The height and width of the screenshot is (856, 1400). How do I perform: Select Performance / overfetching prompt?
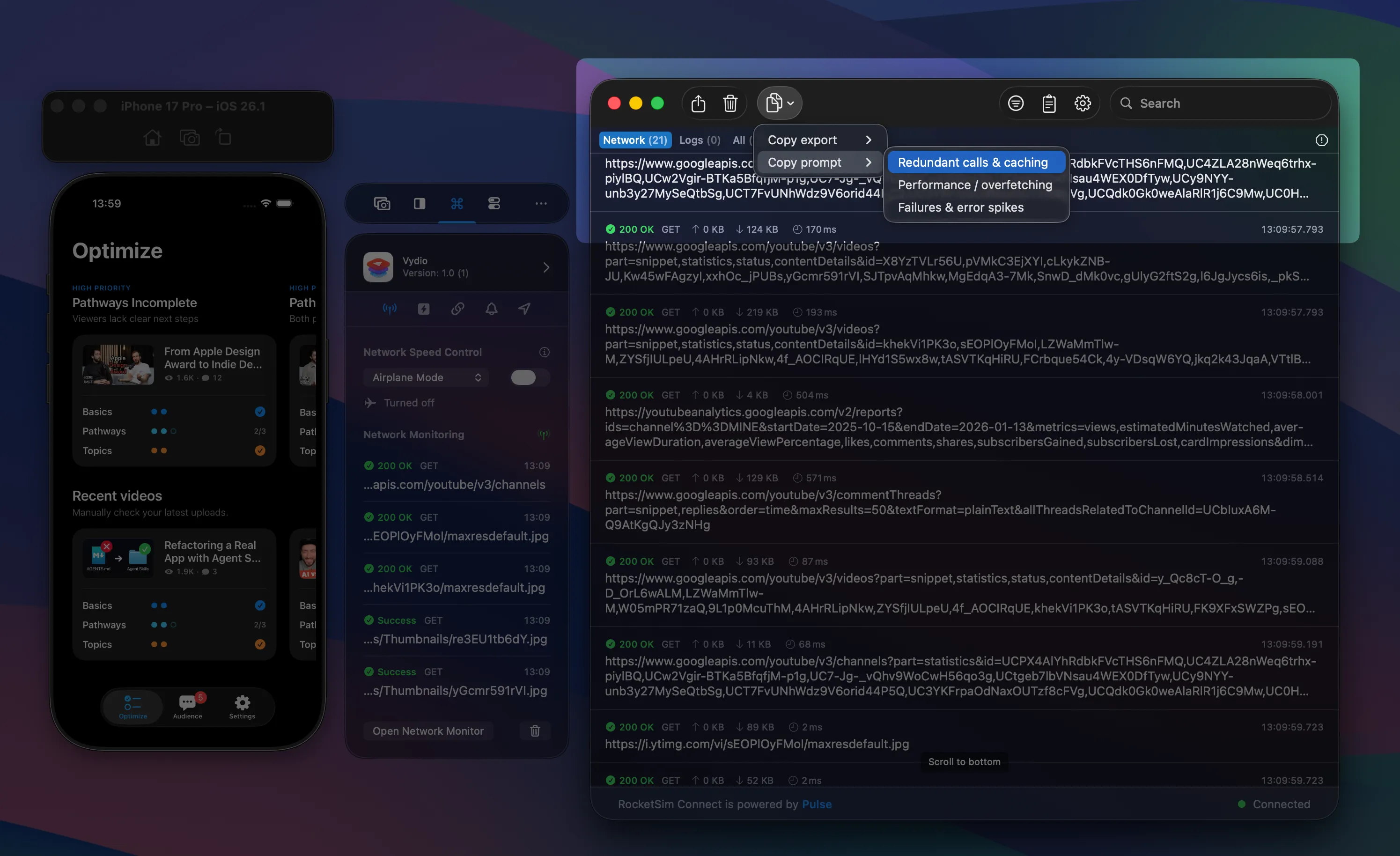[x=976, y=184]
